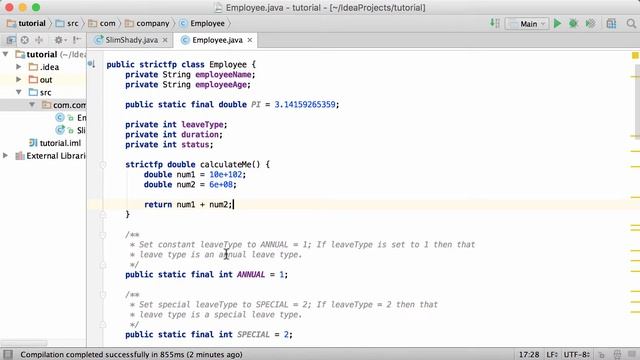Open the Main run configuration dropdown
The height and width of the screenshot is (360, 640).
coord(527,24)
